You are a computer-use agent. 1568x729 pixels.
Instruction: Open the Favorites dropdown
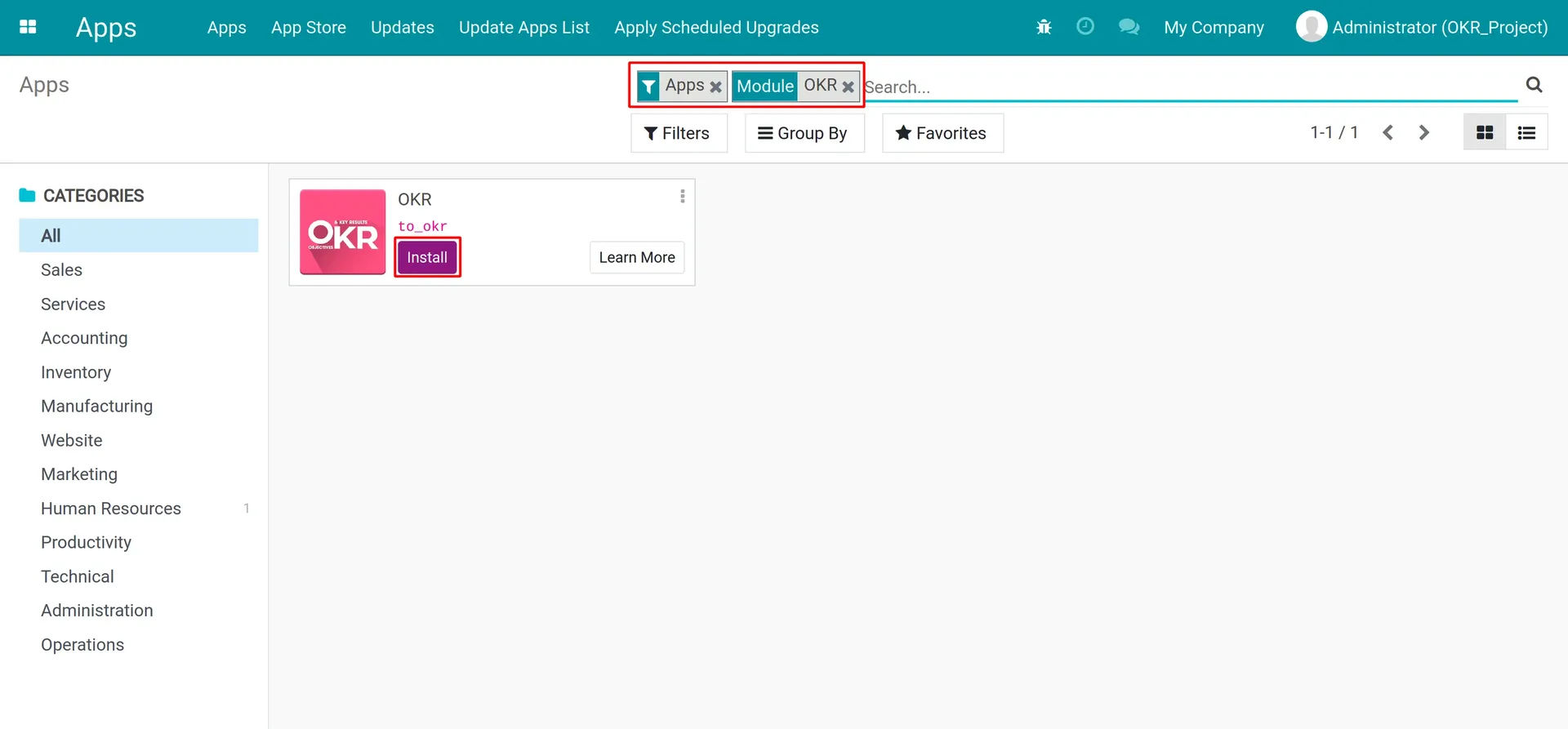(x=942, y=133)
